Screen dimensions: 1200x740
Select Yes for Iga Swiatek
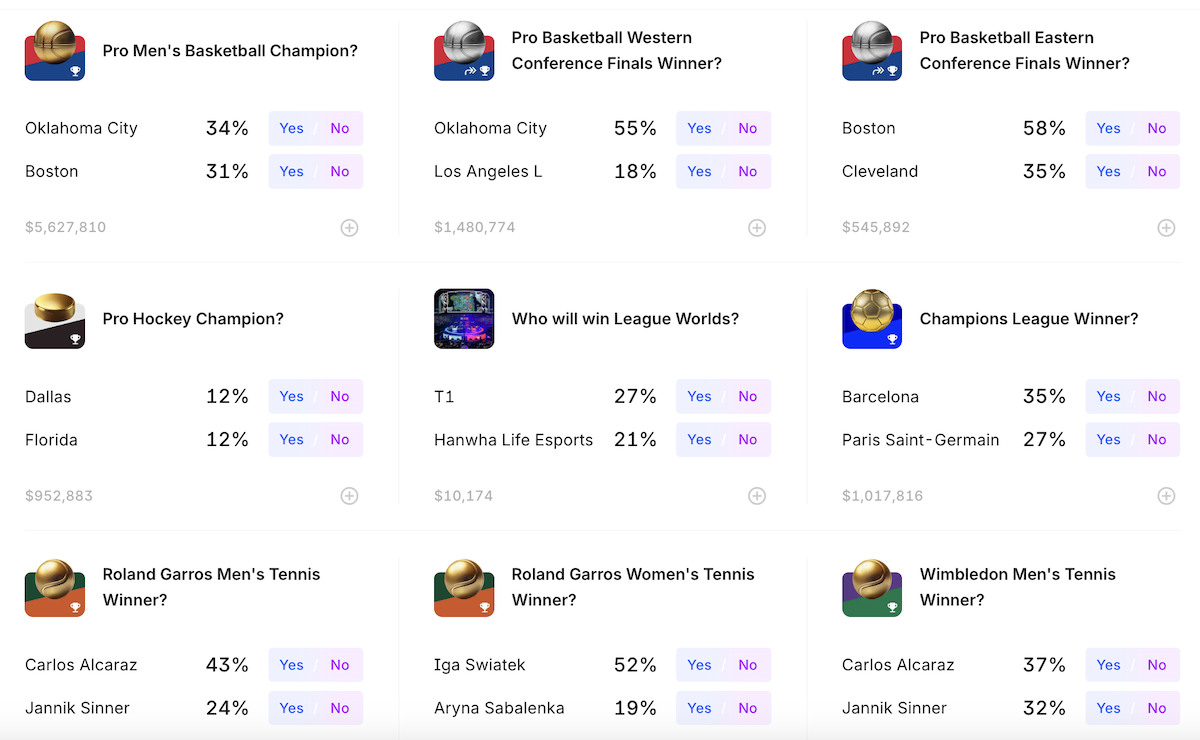coord(700,665)
